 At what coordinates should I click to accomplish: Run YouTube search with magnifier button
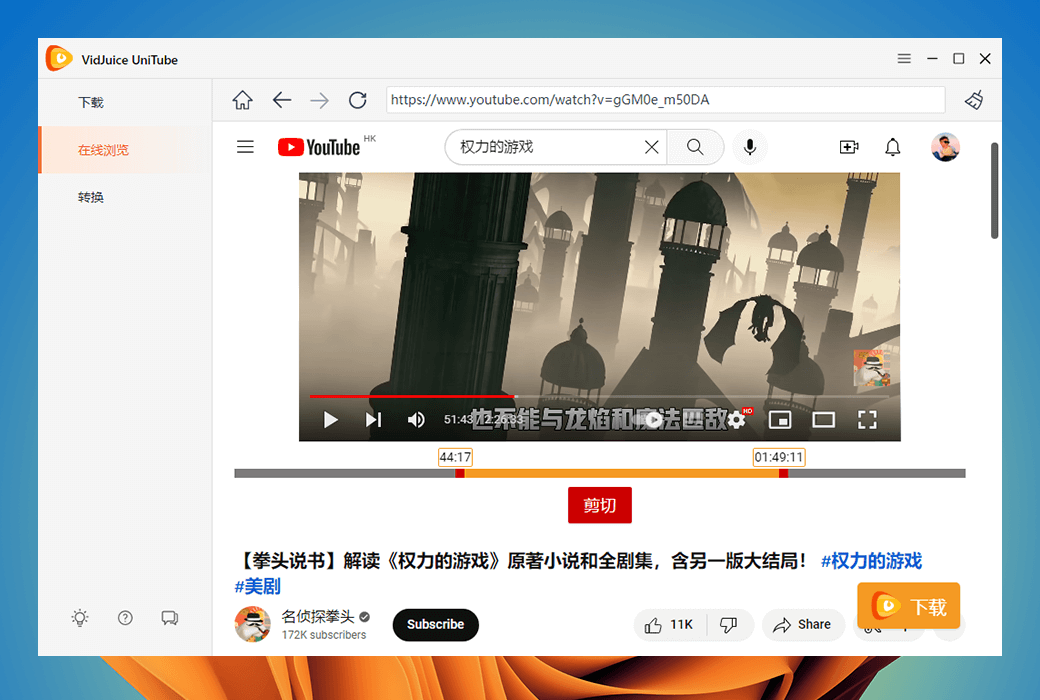point(694,147)
